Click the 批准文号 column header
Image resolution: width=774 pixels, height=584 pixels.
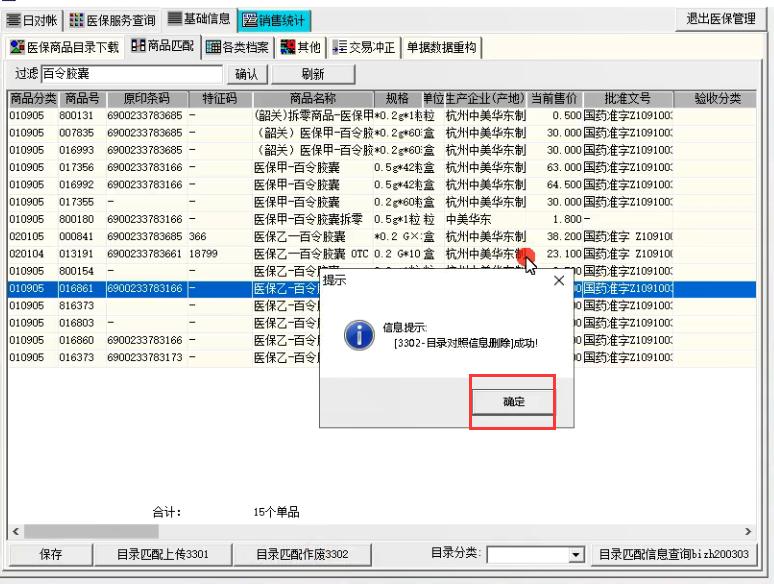627,99
